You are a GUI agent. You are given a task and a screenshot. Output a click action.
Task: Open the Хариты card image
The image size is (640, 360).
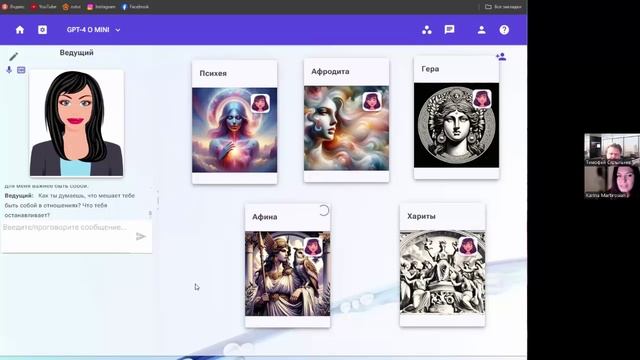coord(442,272)
